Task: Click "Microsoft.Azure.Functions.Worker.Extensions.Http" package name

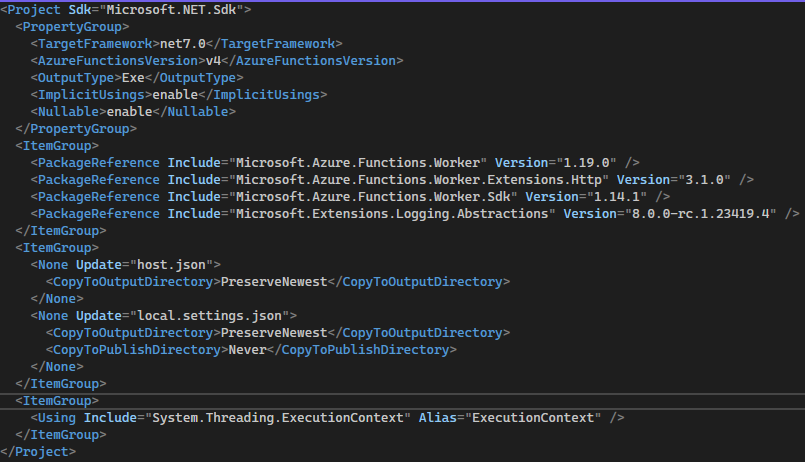Action: [419, 180]
